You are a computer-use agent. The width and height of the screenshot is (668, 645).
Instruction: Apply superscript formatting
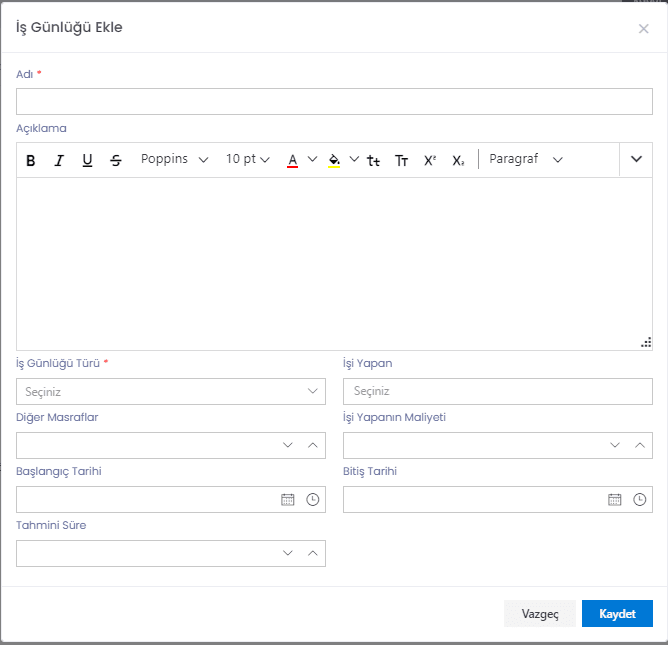pos(430,160)
